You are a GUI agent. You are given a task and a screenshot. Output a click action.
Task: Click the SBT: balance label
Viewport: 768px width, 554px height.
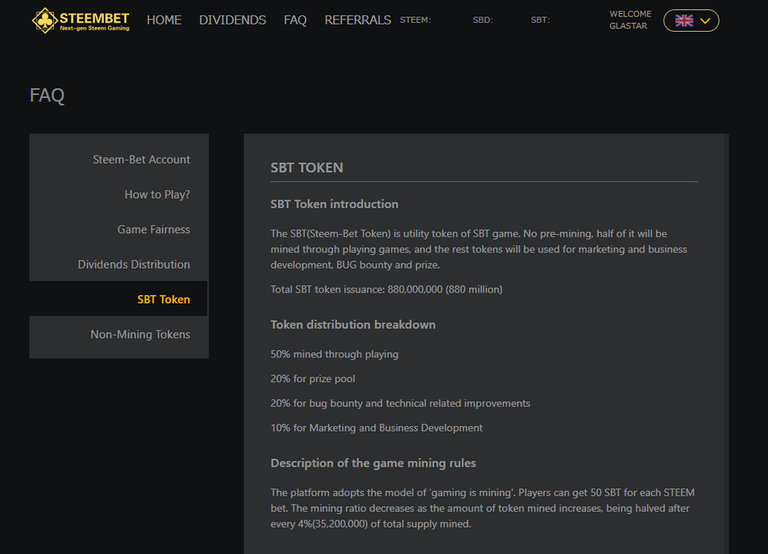pyautogui.click(x=540, y=20)
